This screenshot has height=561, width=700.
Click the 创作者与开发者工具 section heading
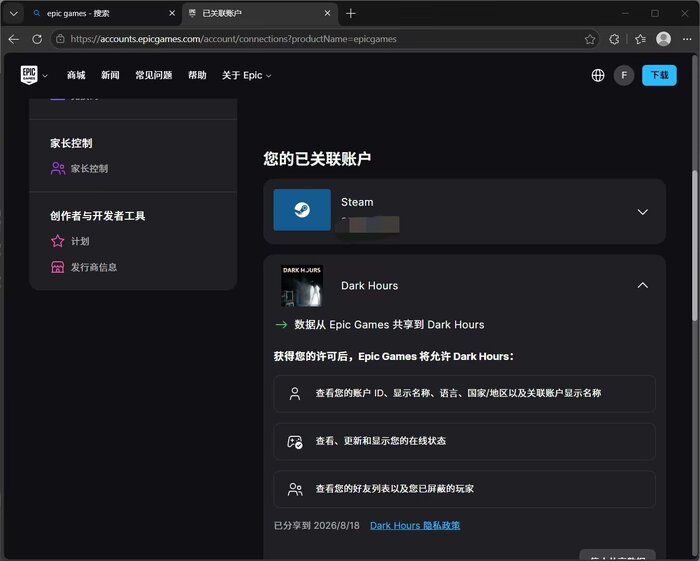pos(97,216)
